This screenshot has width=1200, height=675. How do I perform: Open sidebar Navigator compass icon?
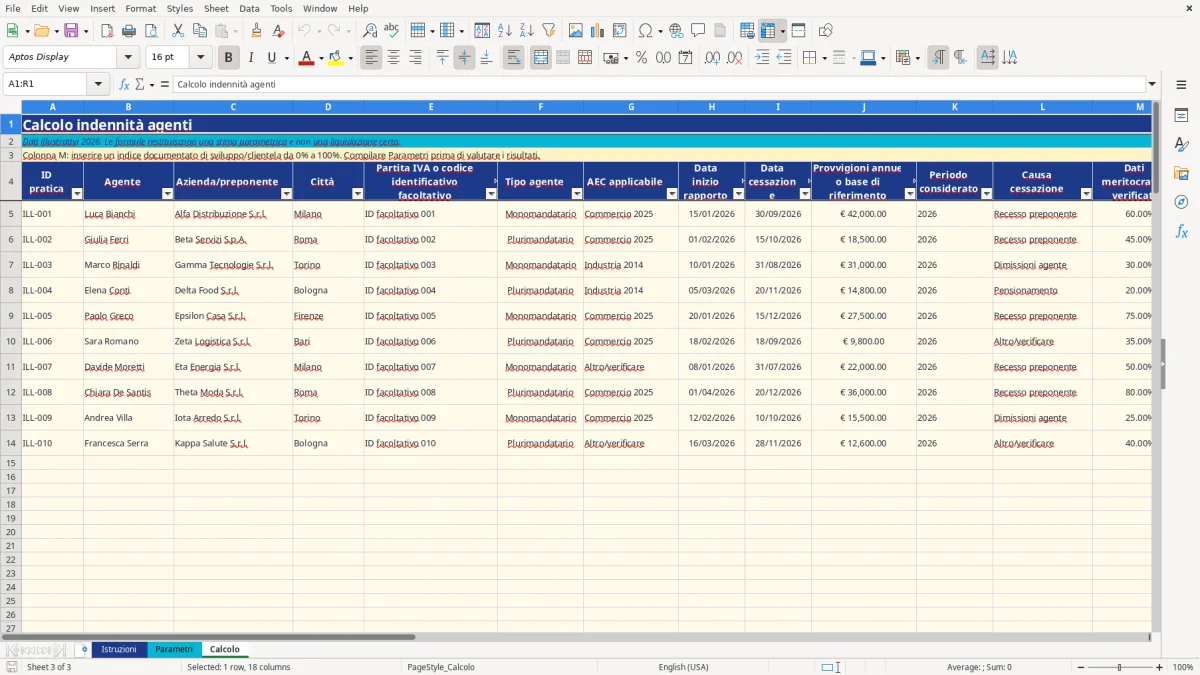(1181, 202)
